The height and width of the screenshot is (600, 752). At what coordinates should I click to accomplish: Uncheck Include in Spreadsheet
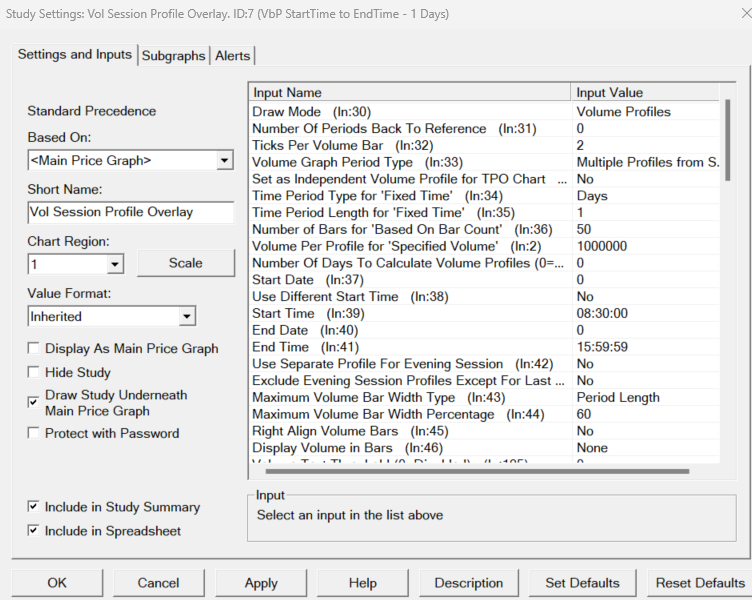(x=35, y=532)
